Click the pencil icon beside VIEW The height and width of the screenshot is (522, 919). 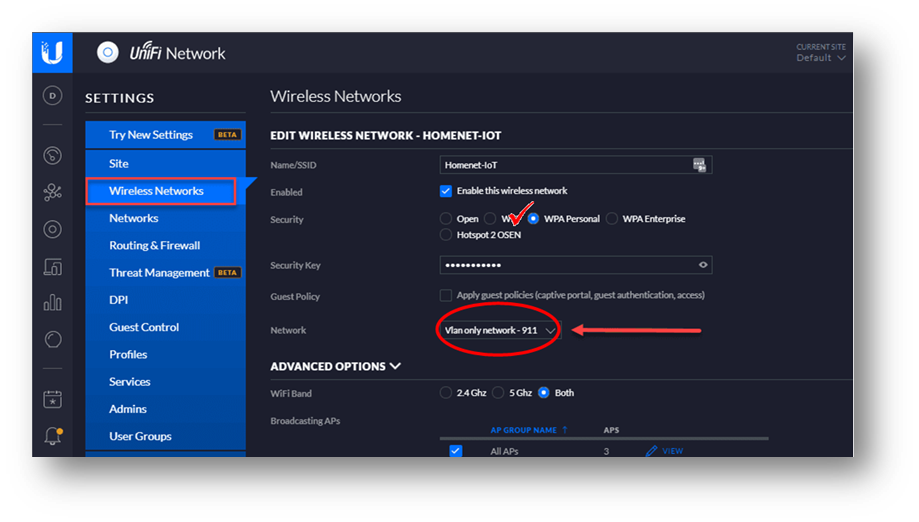(x=651, y=451)
